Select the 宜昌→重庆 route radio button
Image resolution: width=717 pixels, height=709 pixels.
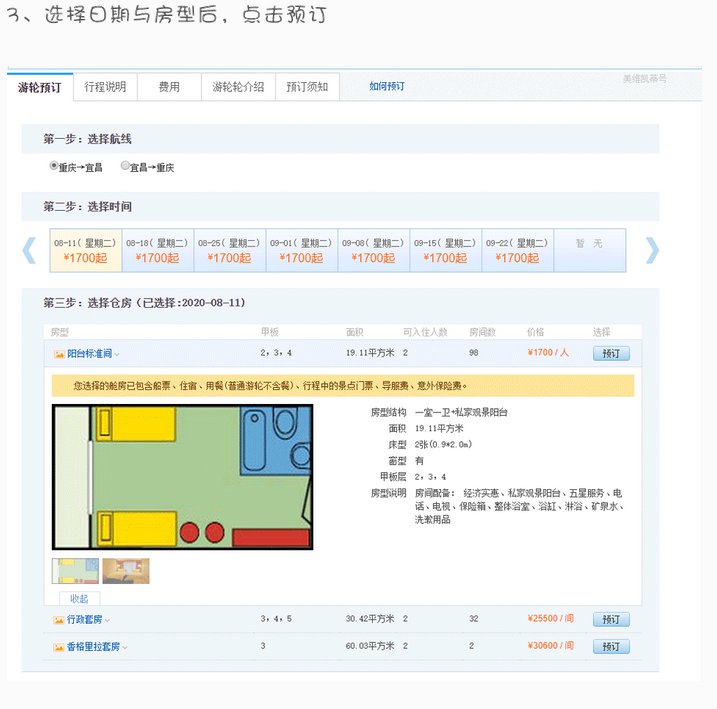click(125, 167)
